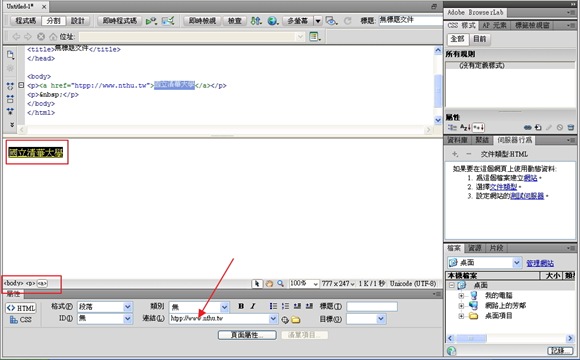Toggle 即時檢視 (Live View) button

[202, 21]
